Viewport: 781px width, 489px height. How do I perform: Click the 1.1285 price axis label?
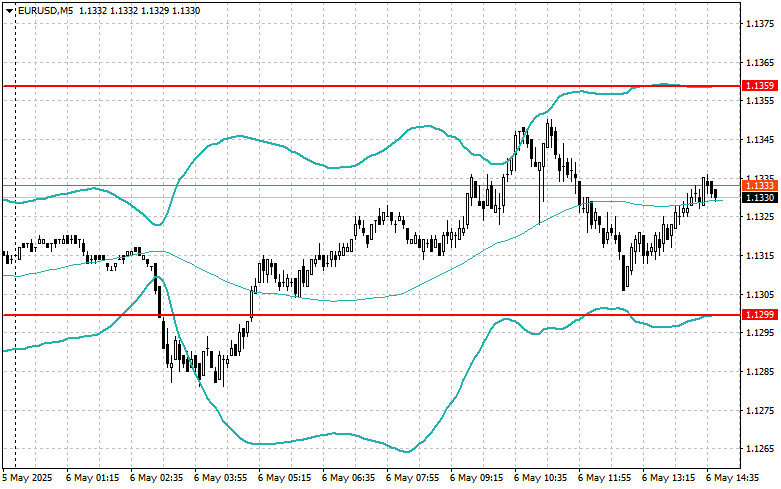(x=760, y=371)
